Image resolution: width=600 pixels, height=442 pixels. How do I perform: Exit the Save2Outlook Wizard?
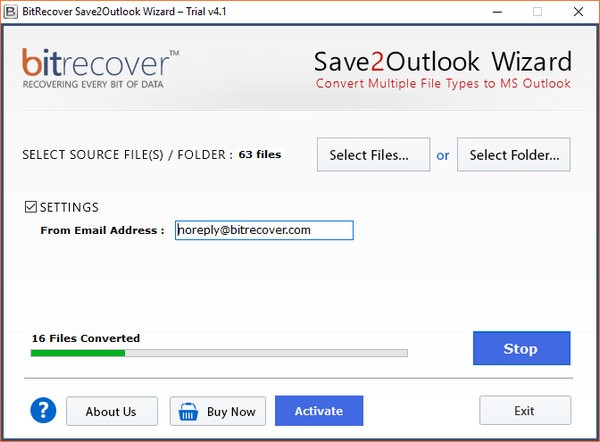pyautogui.click(x=525, y=410)
